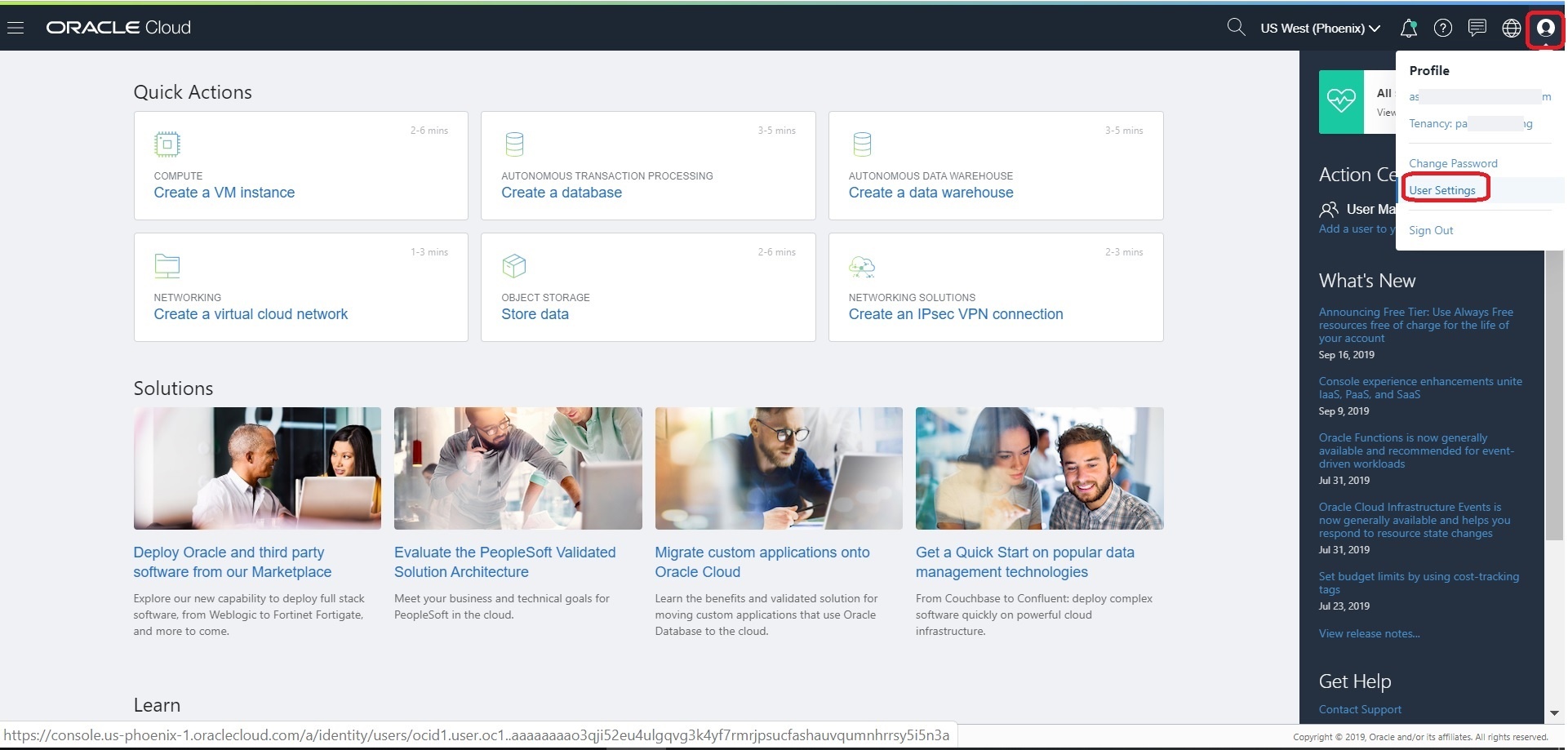1568x750 pixels.
Task: Open the View release notes link
Action: pyautogui.click(x=1369, y=633)
